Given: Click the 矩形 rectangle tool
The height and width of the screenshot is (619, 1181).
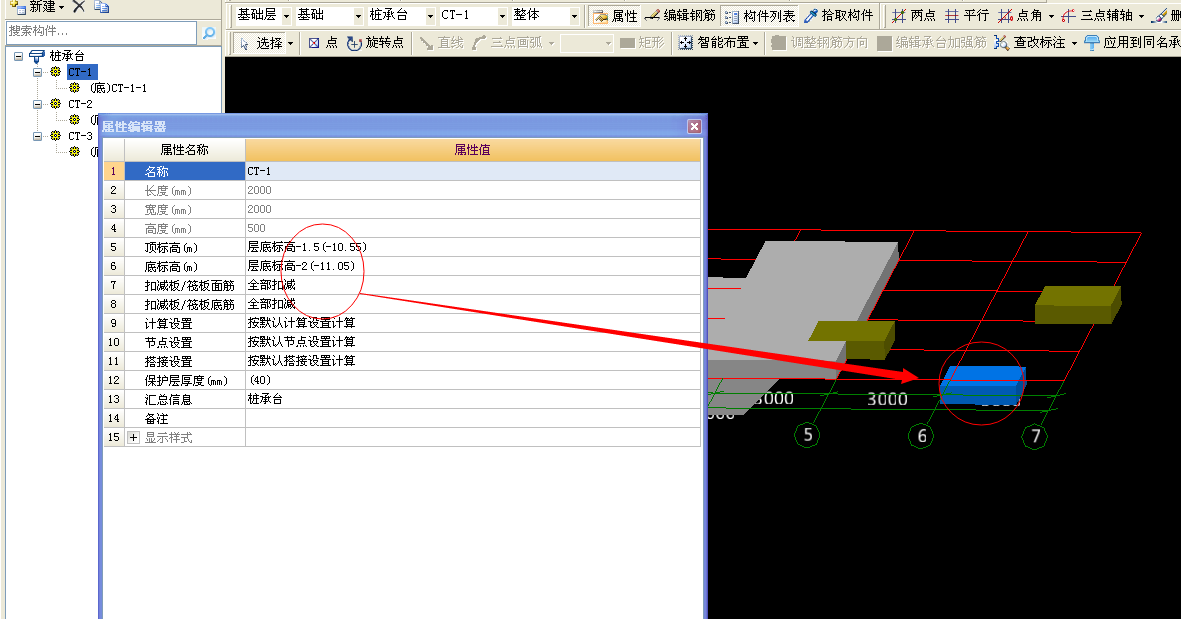Looking at the screenshot, I should [x=642, y=43].
